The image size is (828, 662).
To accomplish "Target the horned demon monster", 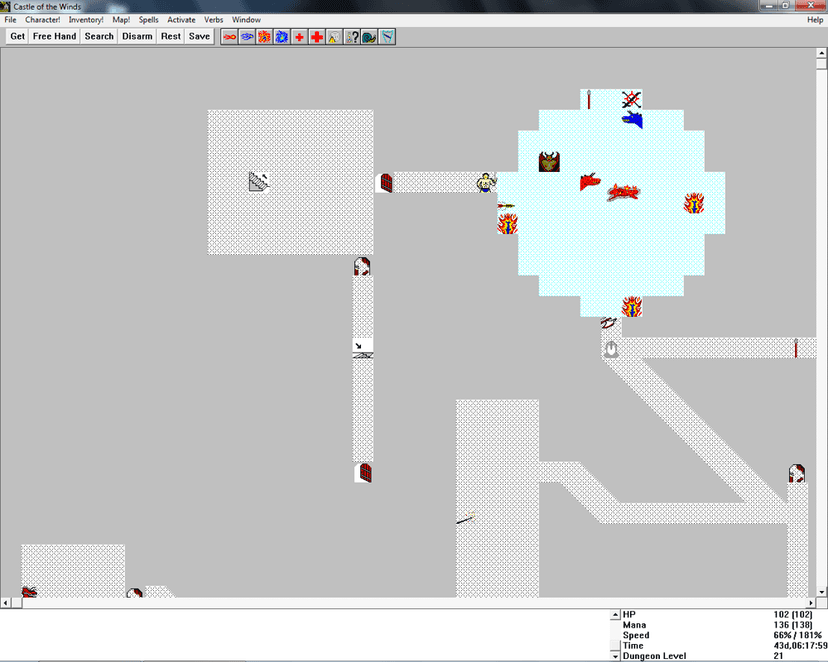I will coord(549,162).
